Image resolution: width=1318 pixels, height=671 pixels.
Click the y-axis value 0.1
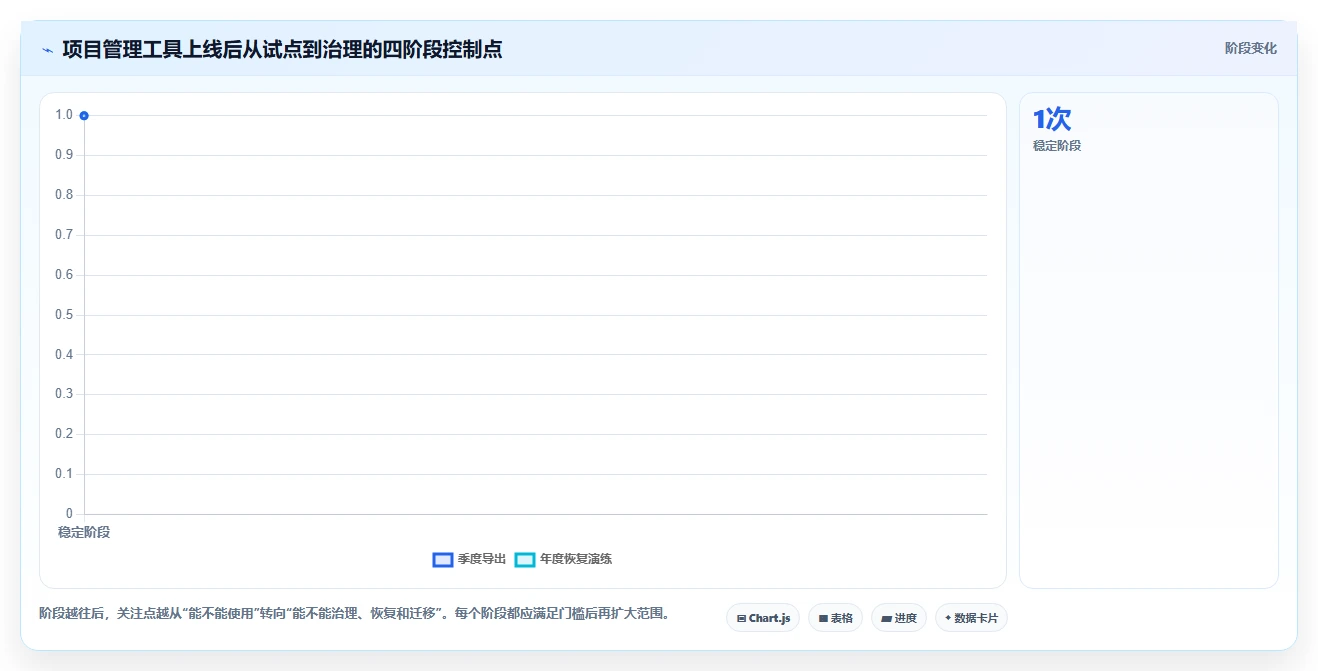(x=64, y=474)
